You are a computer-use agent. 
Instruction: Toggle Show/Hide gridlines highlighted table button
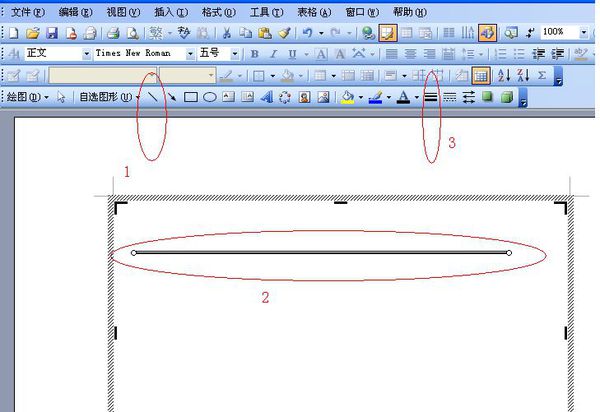coord(481,75)
